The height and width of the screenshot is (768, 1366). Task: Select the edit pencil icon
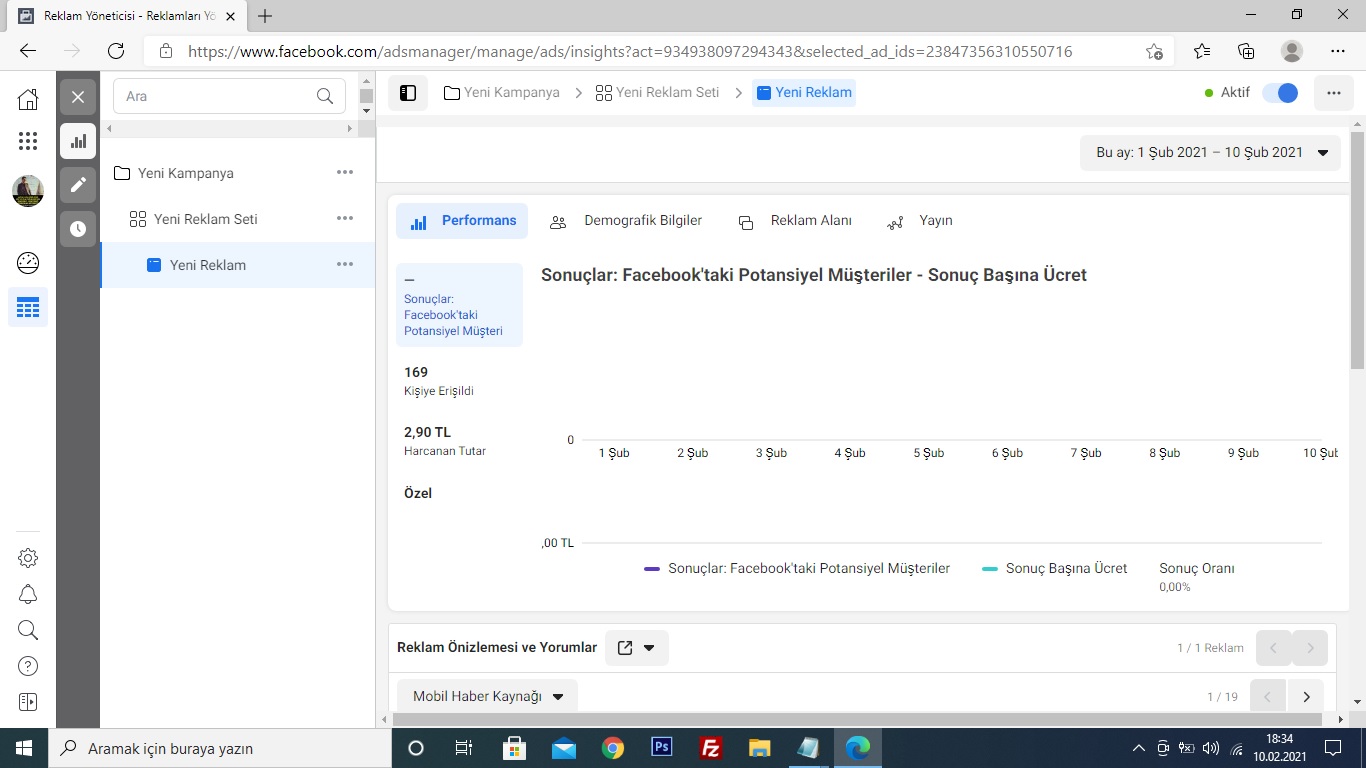point(78,185)
